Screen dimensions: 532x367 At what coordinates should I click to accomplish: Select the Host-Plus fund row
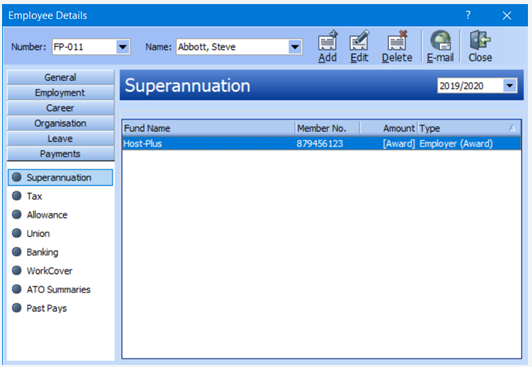[x=321, y=143]
